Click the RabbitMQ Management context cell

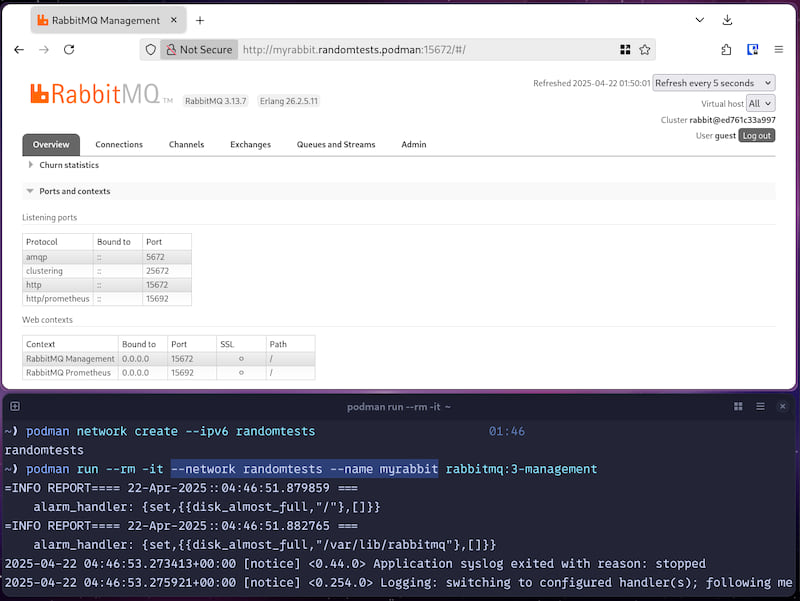click(x=70, y=359)
